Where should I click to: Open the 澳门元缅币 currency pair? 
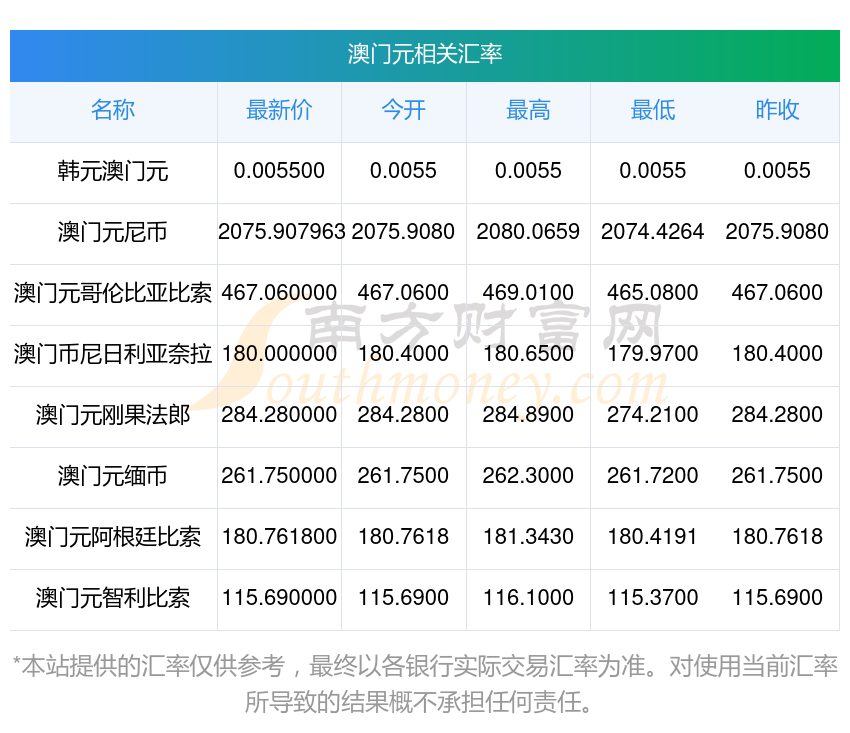(x=113, y=476)
